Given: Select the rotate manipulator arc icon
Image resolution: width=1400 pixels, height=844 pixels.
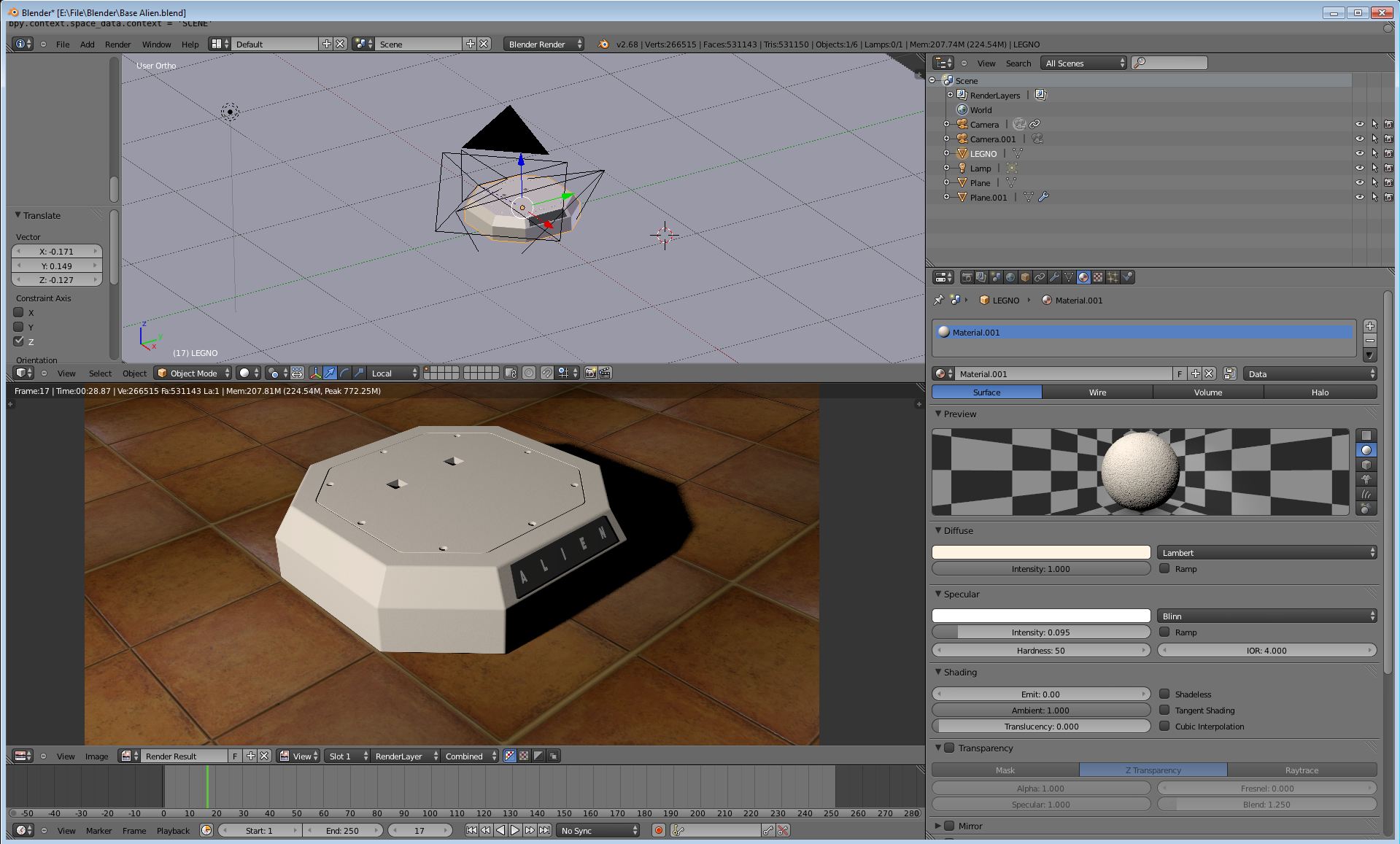Looking at the screenshot, I should coord(344,373).
